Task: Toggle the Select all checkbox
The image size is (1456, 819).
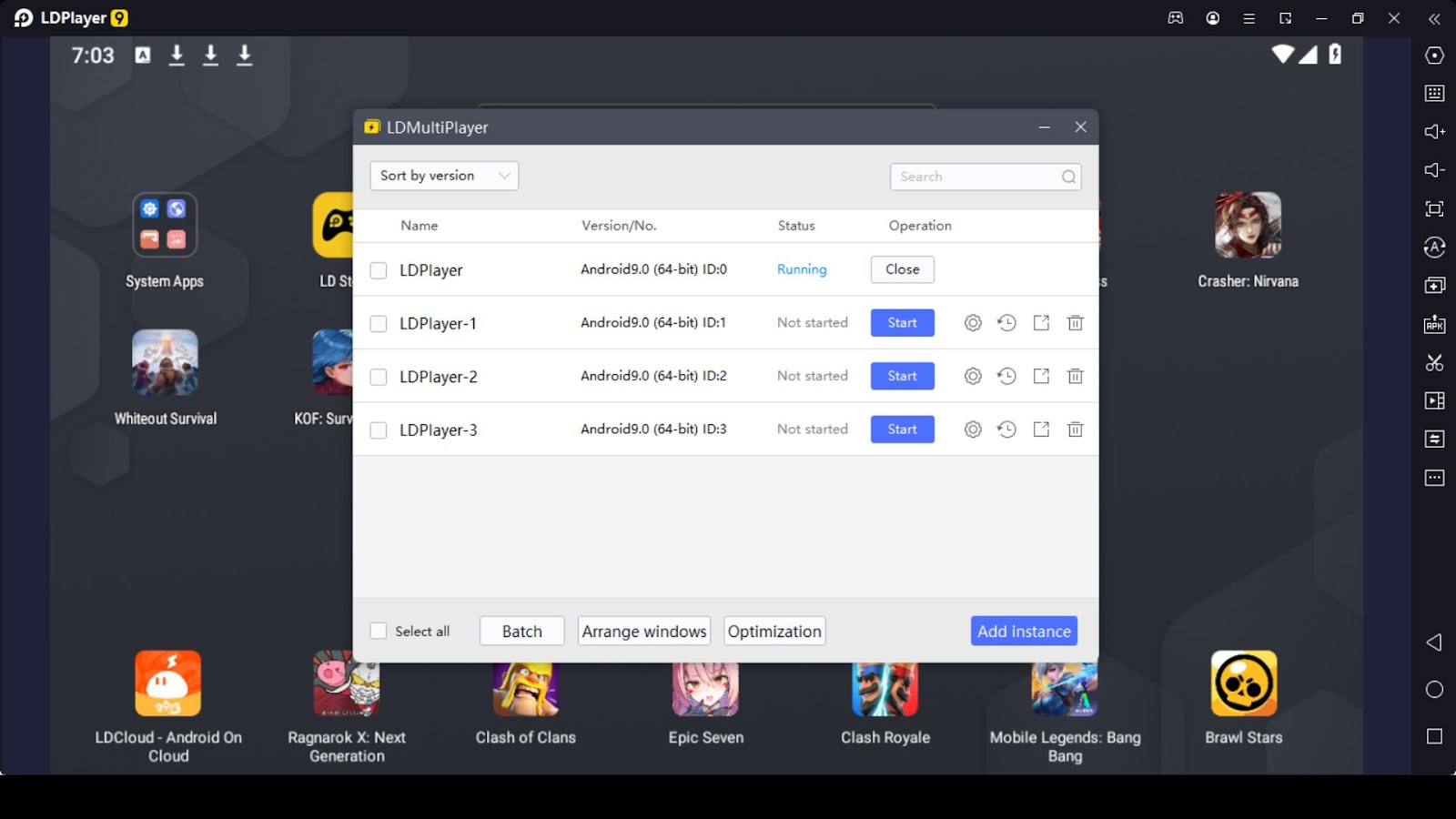Action: coord(379,631)
